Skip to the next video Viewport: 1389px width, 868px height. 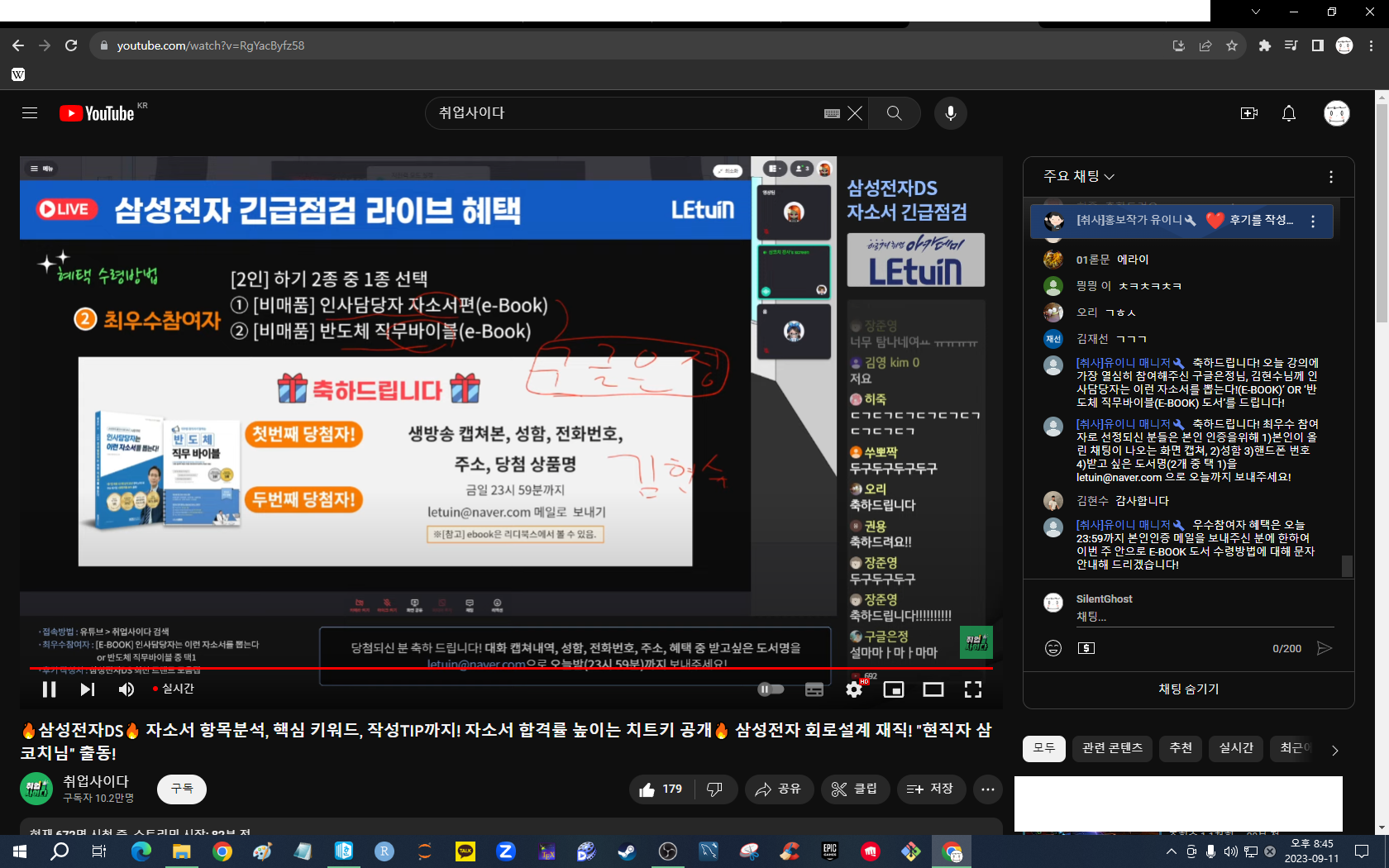[x=88, y=689]
